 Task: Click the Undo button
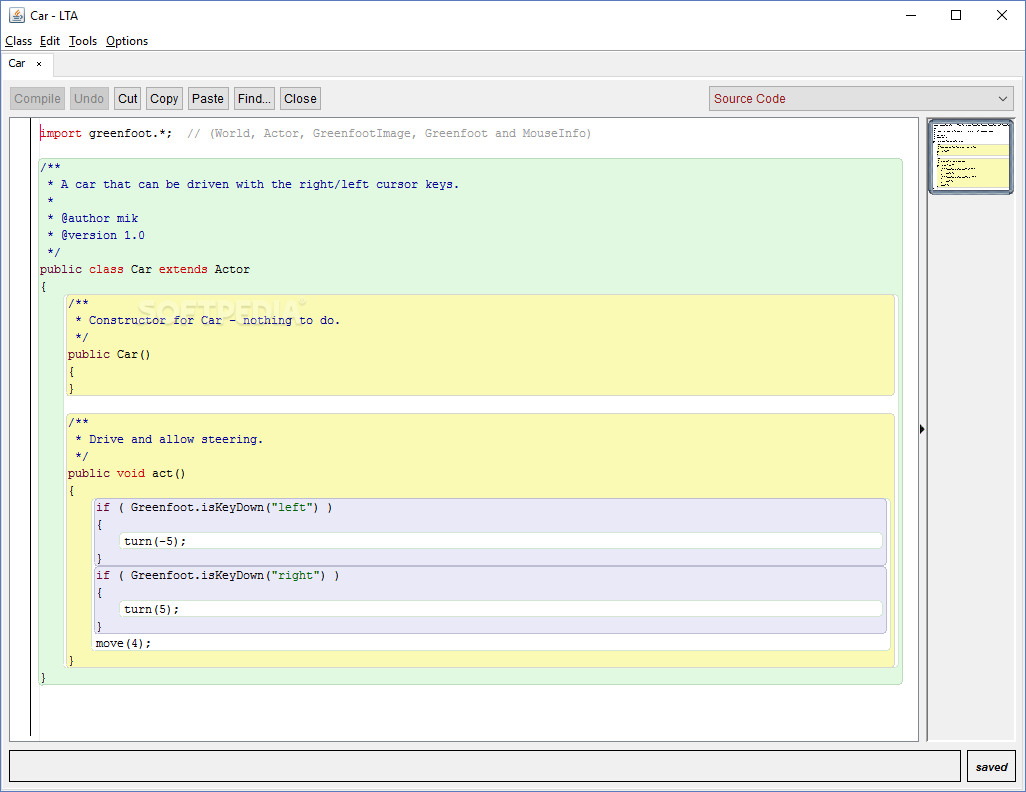point(89,99)
